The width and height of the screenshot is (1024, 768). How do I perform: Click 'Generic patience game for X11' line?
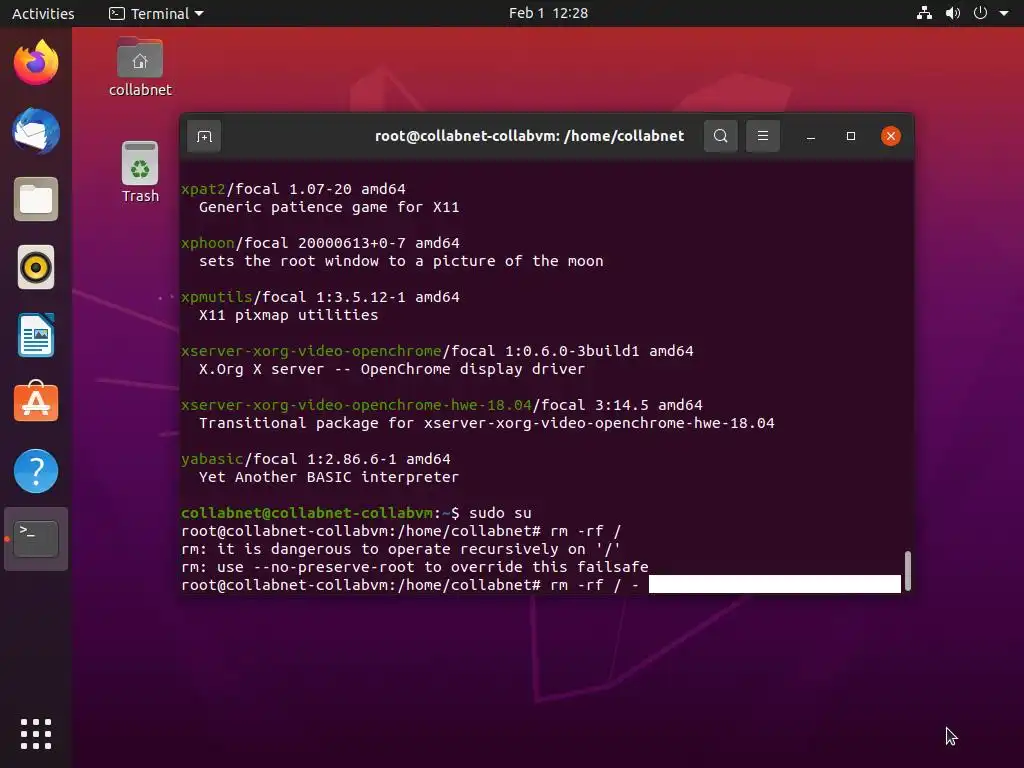[329, 207]
